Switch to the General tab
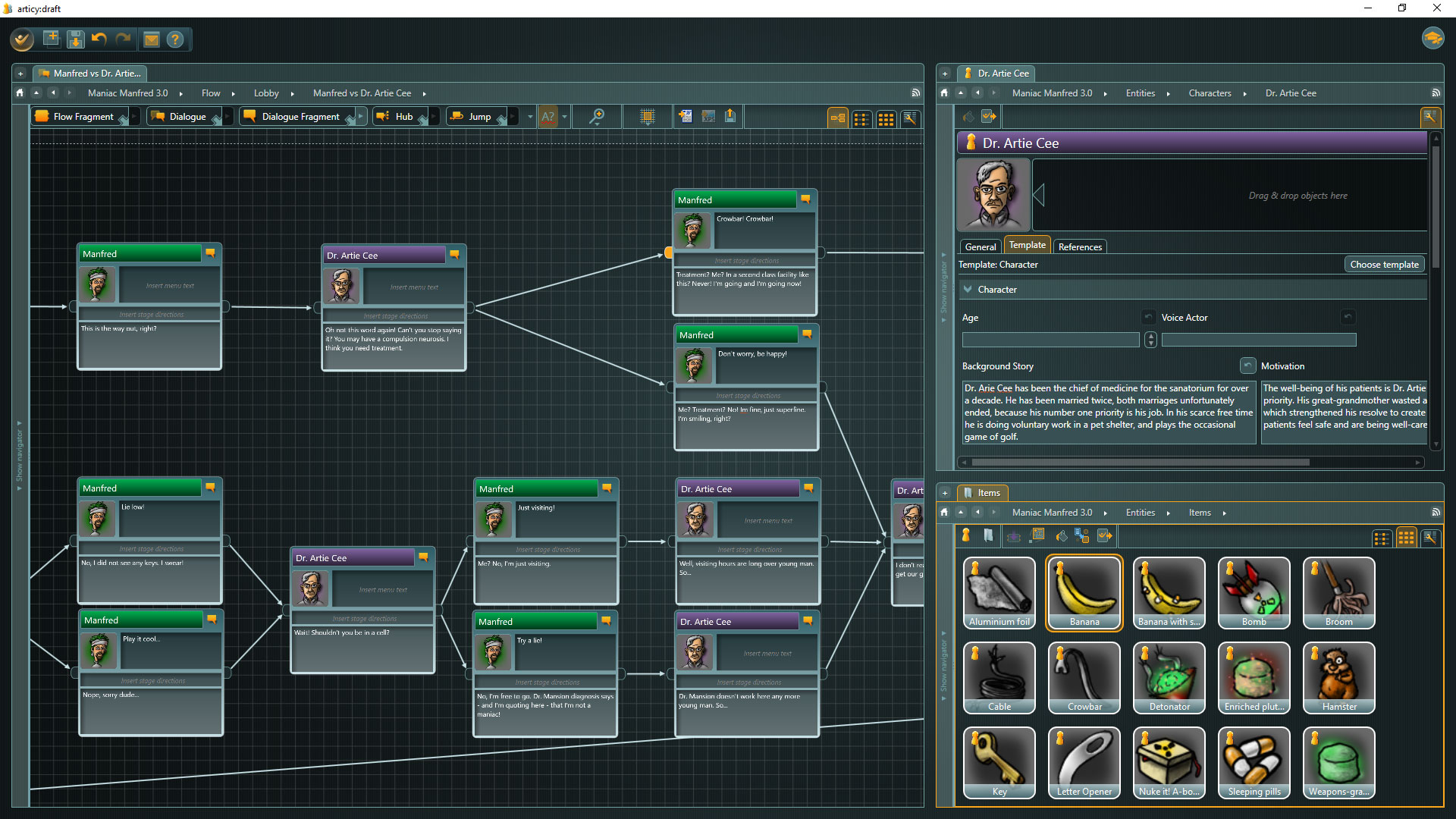The image size is (1456, 819). pyautogui.click(x=980, y=247)
